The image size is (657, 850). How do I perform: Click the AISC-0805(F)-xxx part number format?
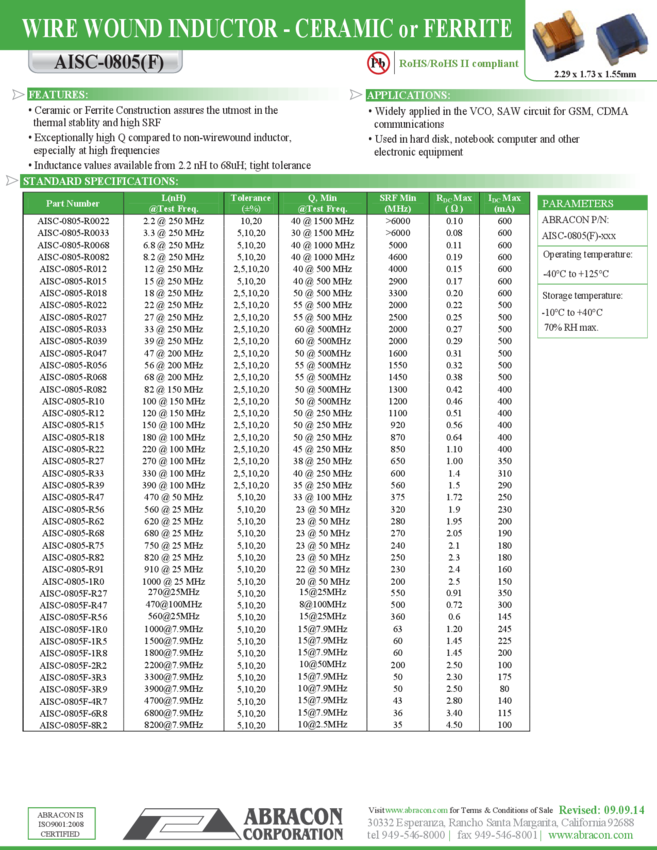pyautogui.click(x=578, y=236)
